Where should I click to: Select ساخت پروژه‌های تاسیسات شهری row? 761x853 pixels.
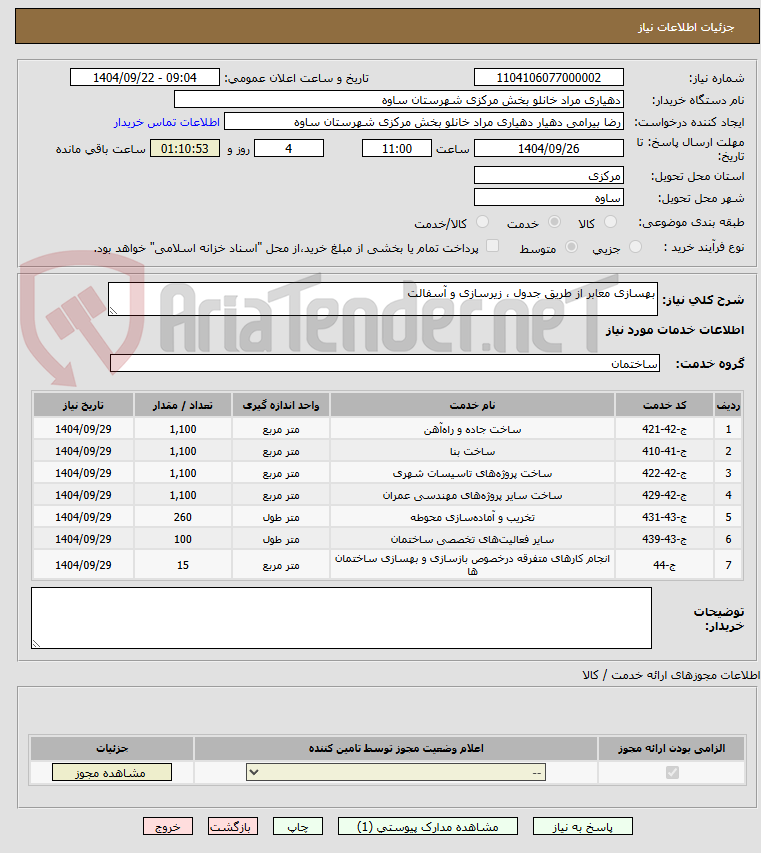click(472, 473)
